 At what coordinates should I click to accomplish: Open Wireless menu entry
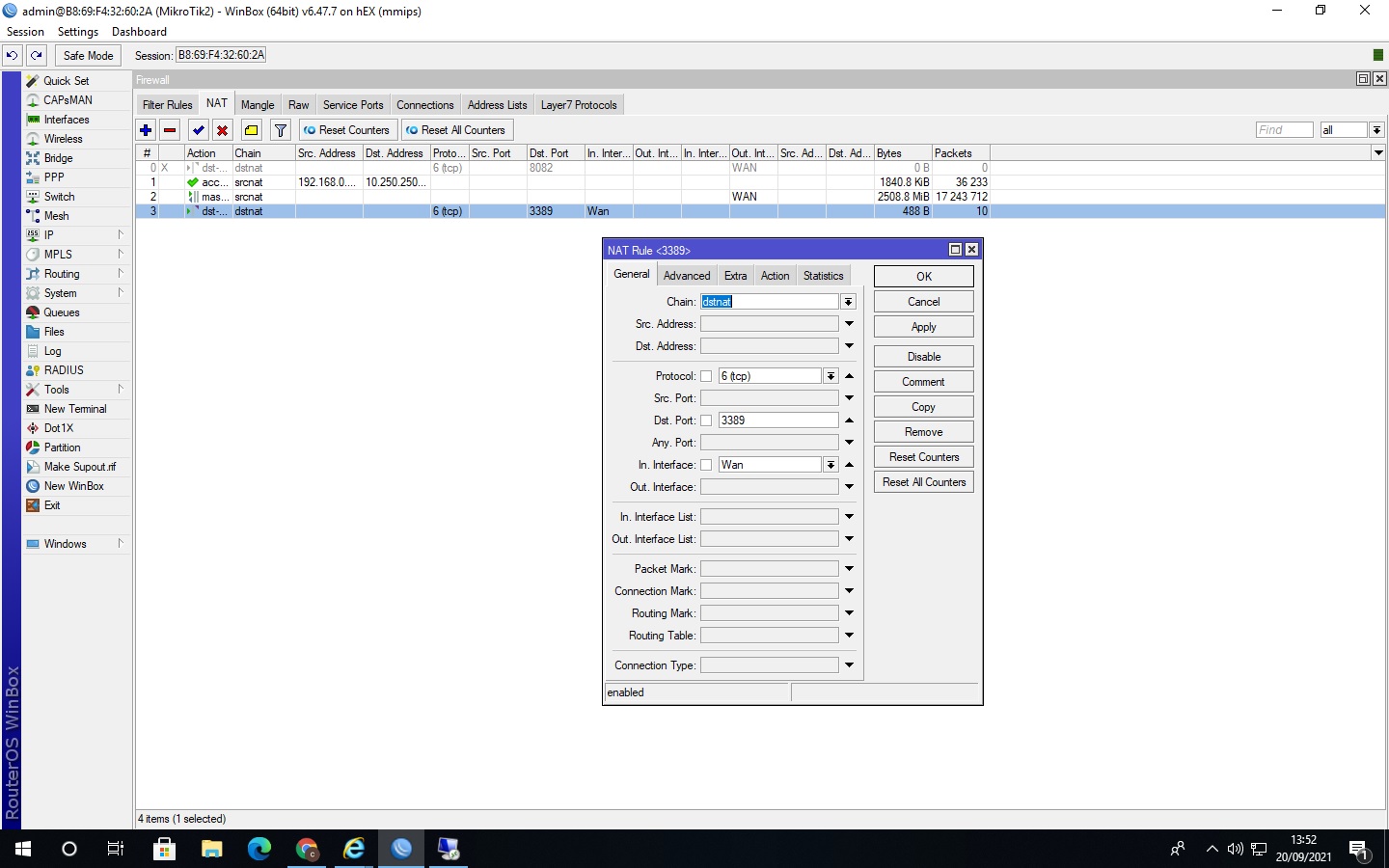coord(64,139)
